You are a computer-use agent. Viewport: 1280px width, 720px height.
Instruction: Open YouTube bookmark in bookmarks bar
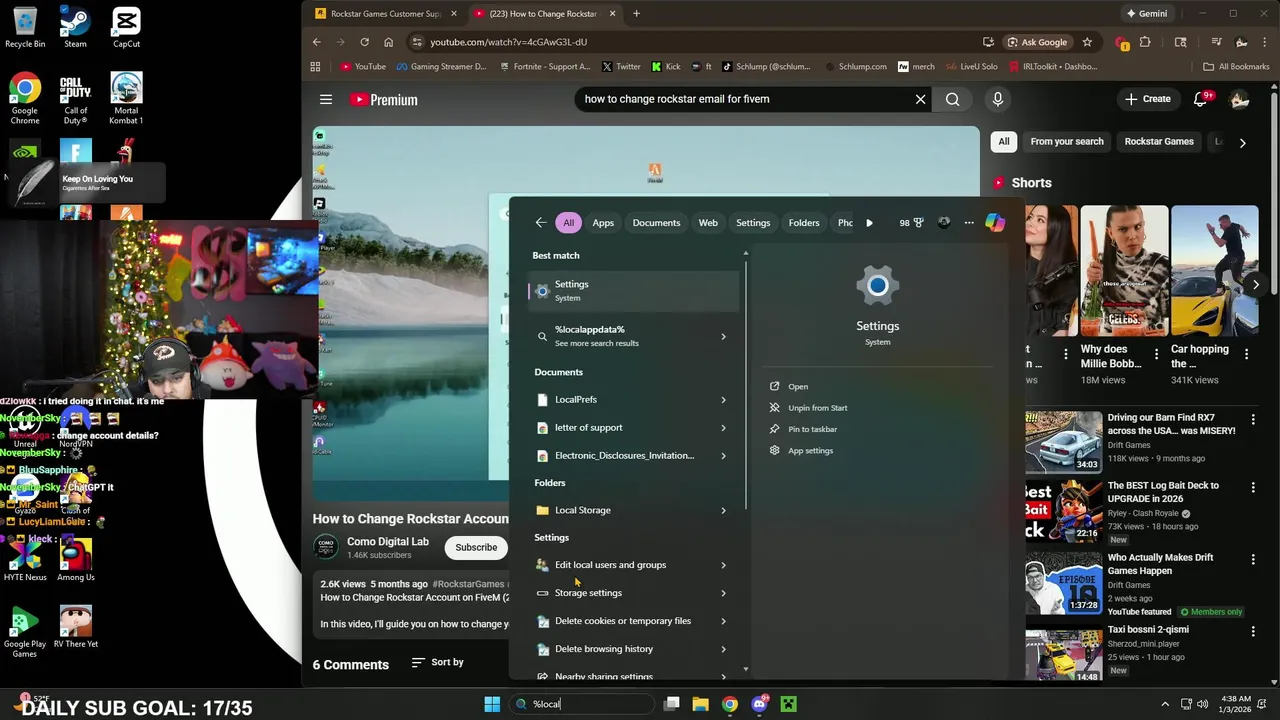click(x=363, y=67)
